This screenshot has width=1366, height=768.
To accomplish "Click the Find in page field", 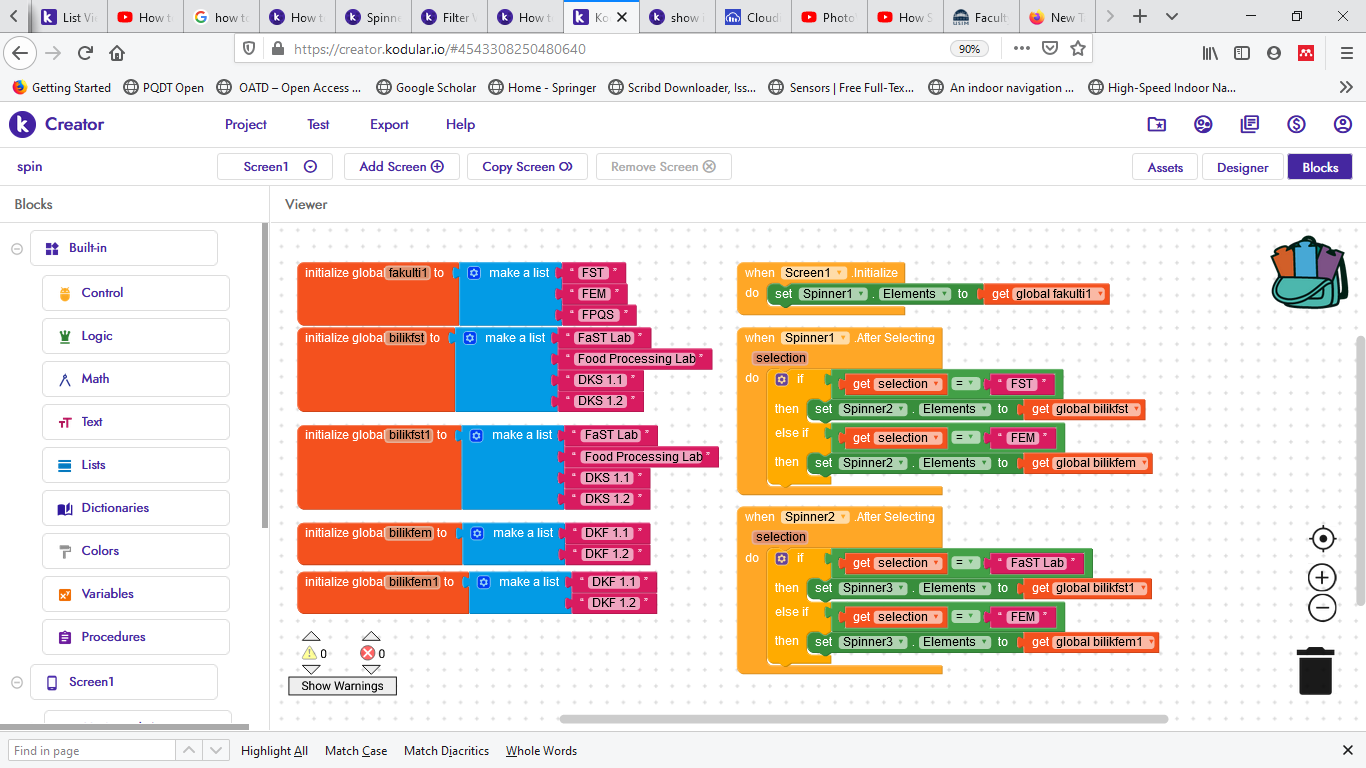I will 92,751.
